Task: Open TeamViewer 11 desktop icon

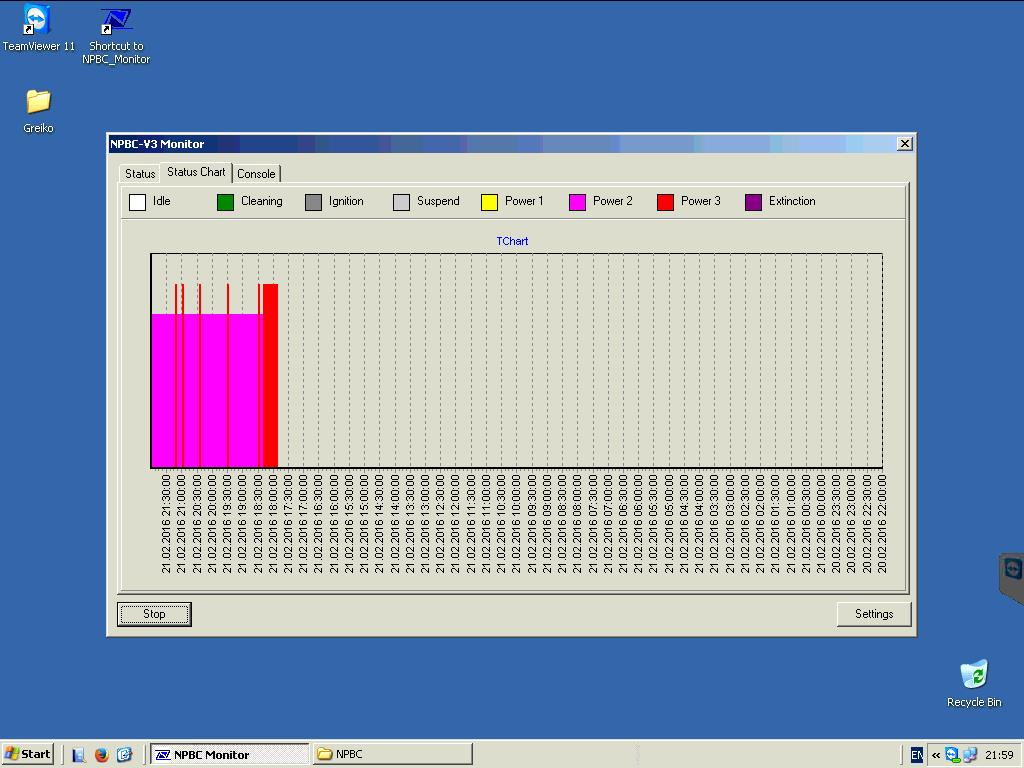Action: (36, 18)
